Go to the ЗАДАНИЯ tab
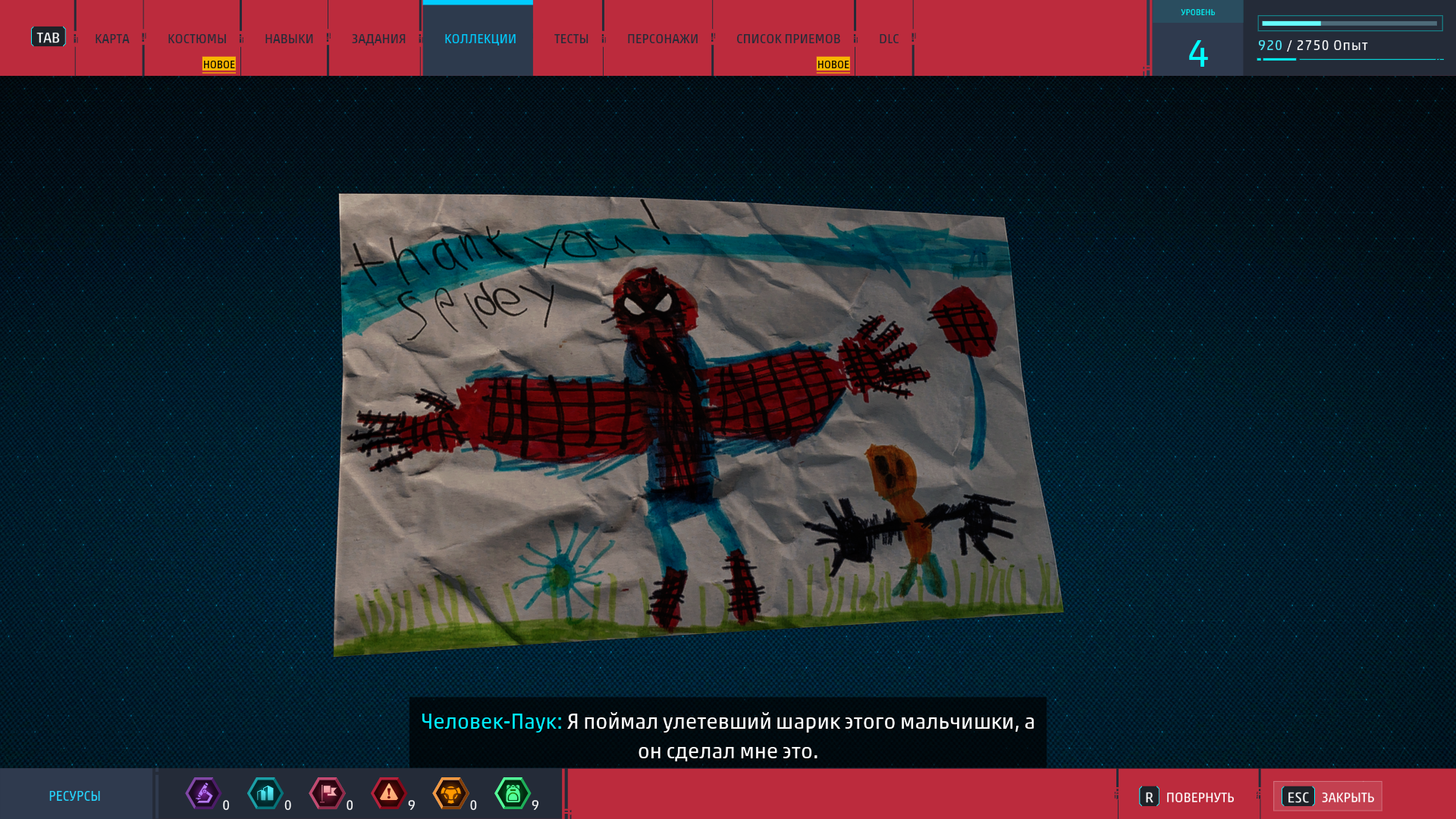The height and width of the screenshot is (819, 1456). pyautogui.click(x=378, y=39)
